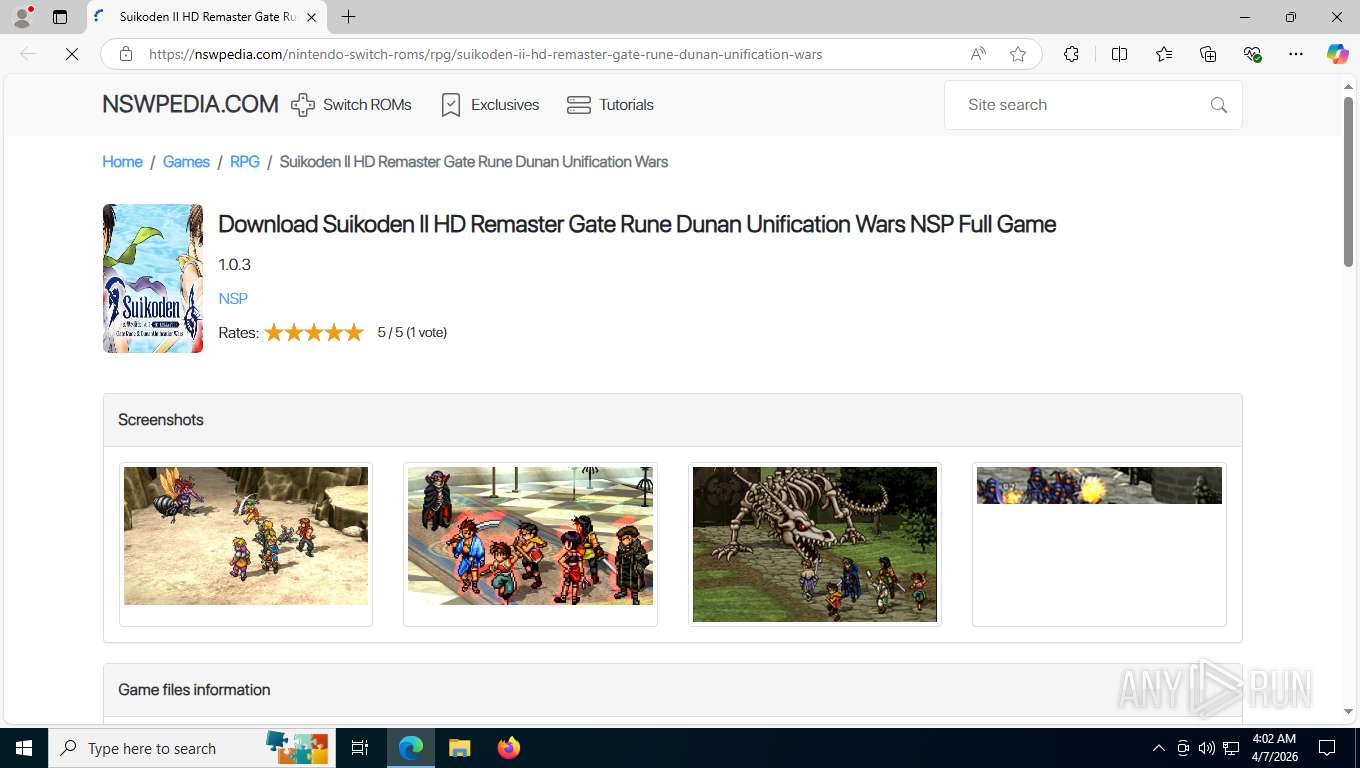Show hidden system tray icons
The image size is (1360, 768).
coord(1159,748)
